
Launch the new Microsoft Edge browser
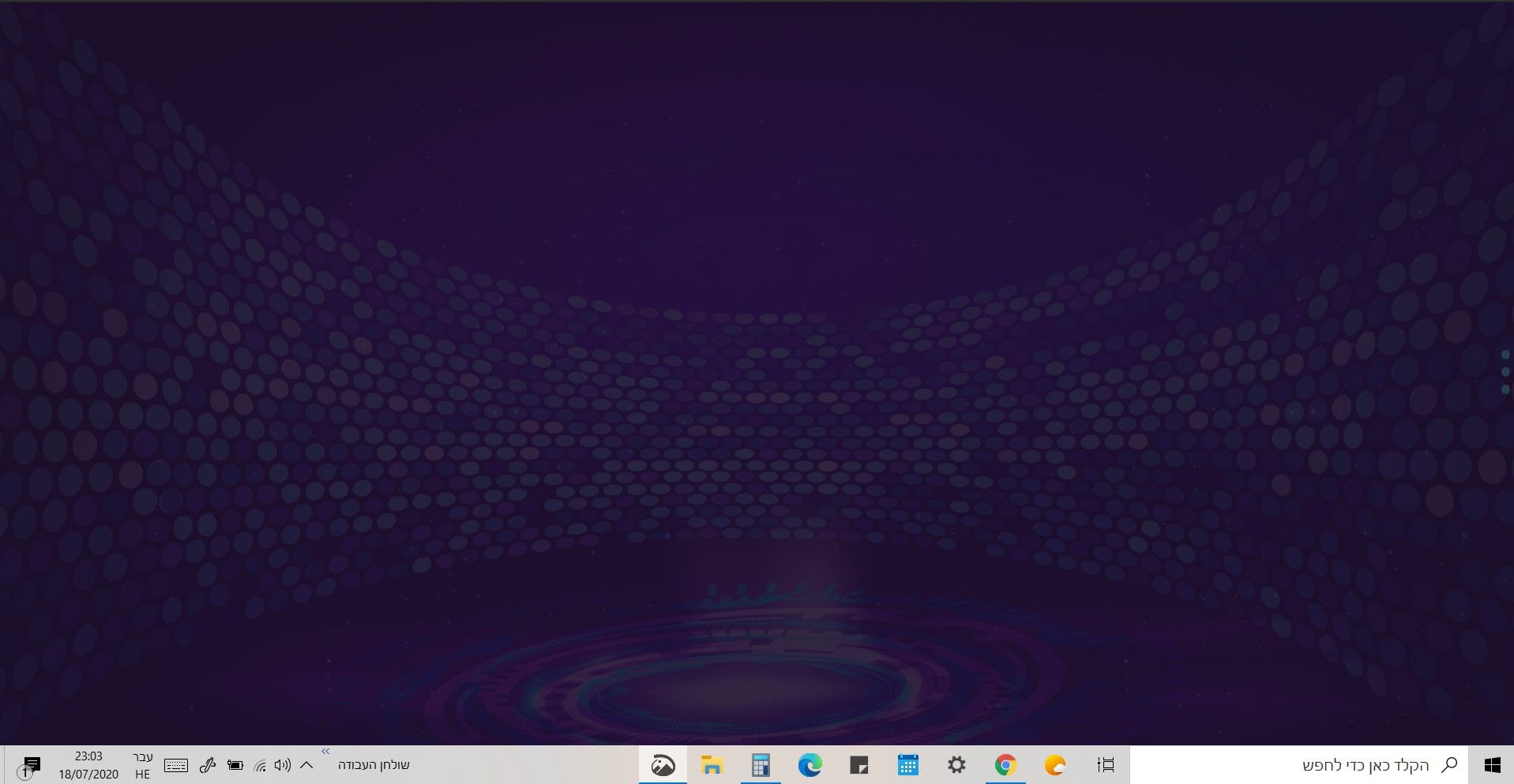810,764
